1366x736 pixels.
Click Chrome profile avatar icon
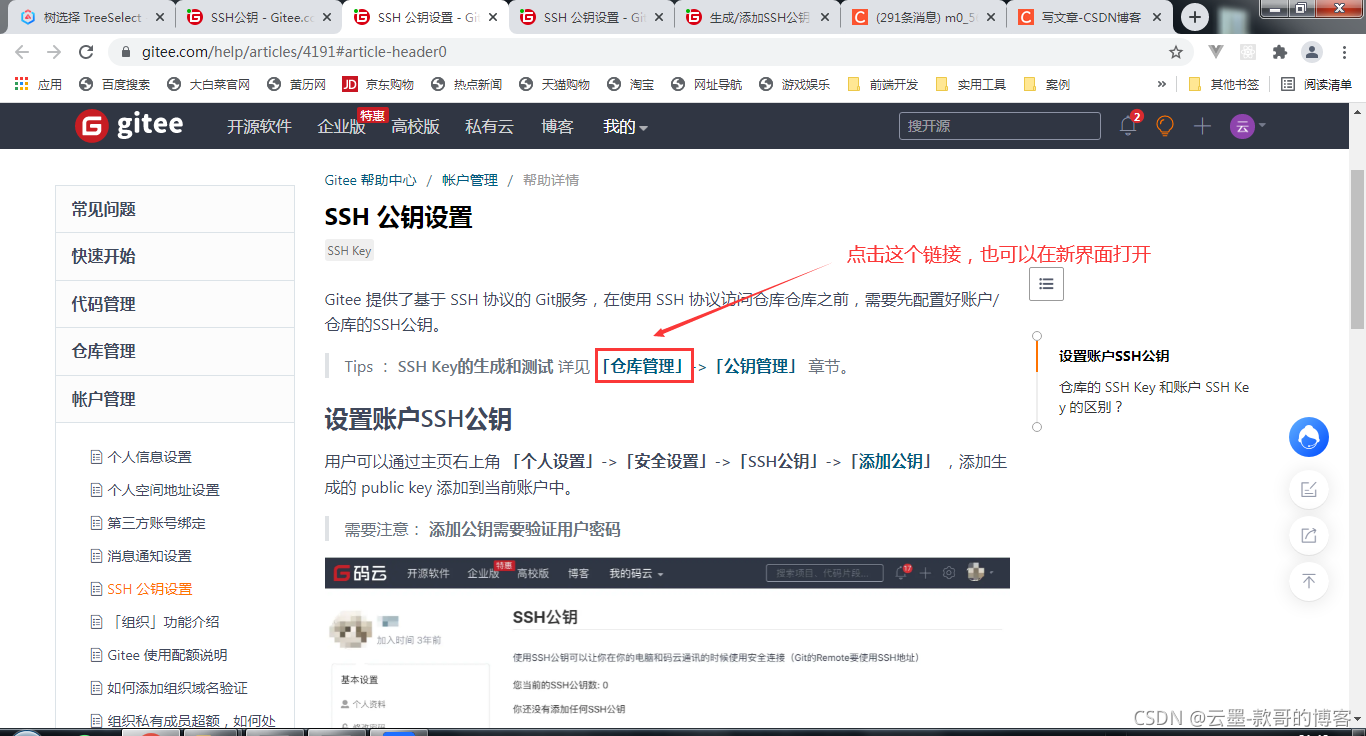[x=1312, y=52]
